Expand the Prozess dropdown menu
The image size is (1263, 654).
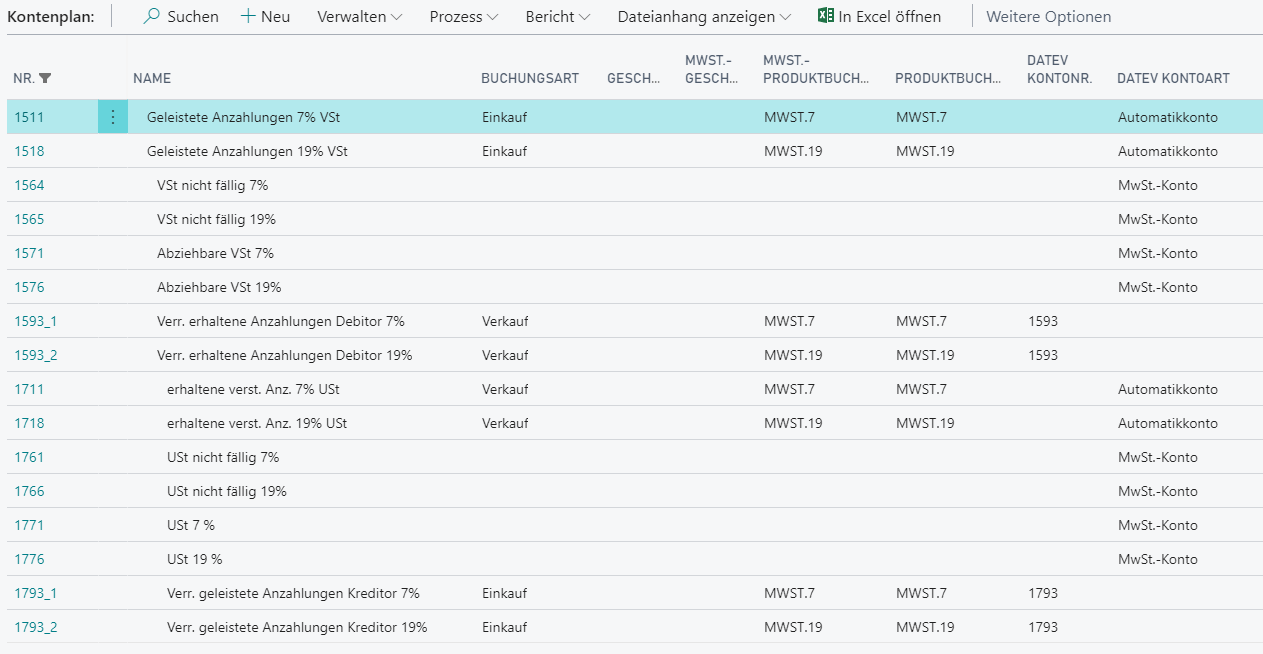pyautogui.click(x=469, y=16)
